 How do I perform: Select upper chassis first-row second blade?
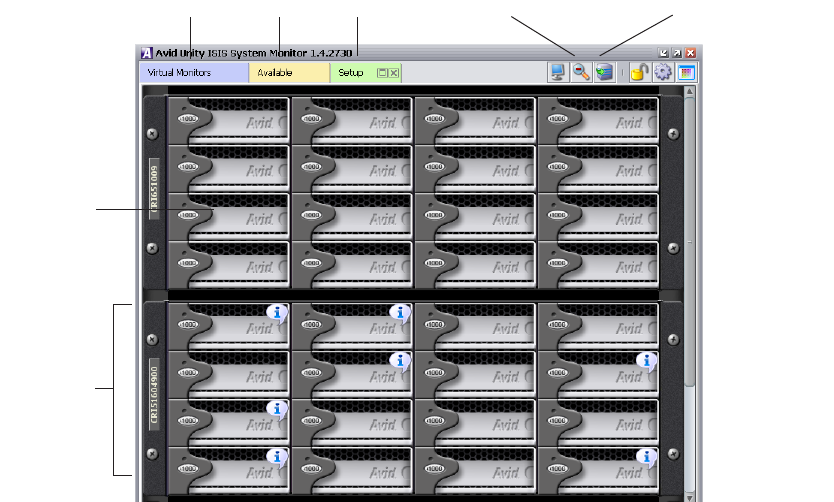[352, 120]
